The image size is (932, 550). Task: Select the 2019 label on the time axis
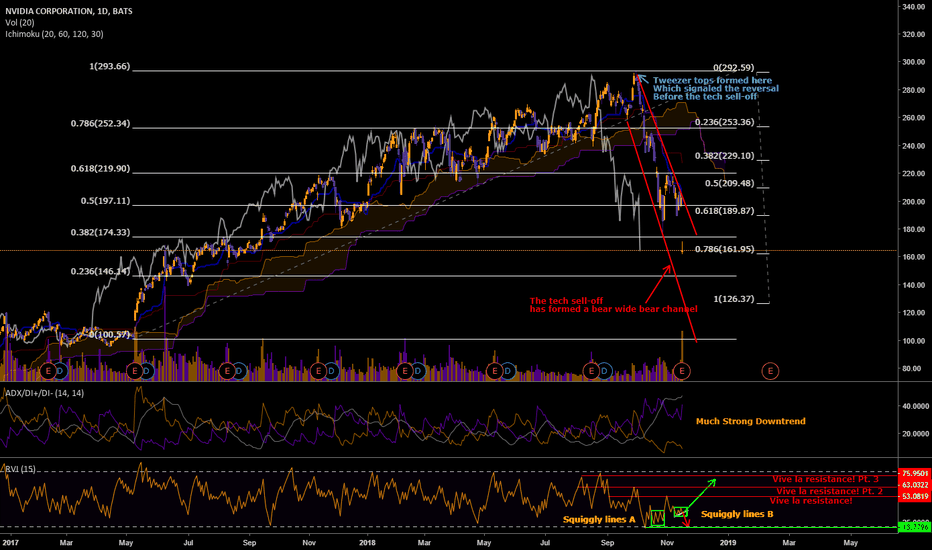pos(728,543)
